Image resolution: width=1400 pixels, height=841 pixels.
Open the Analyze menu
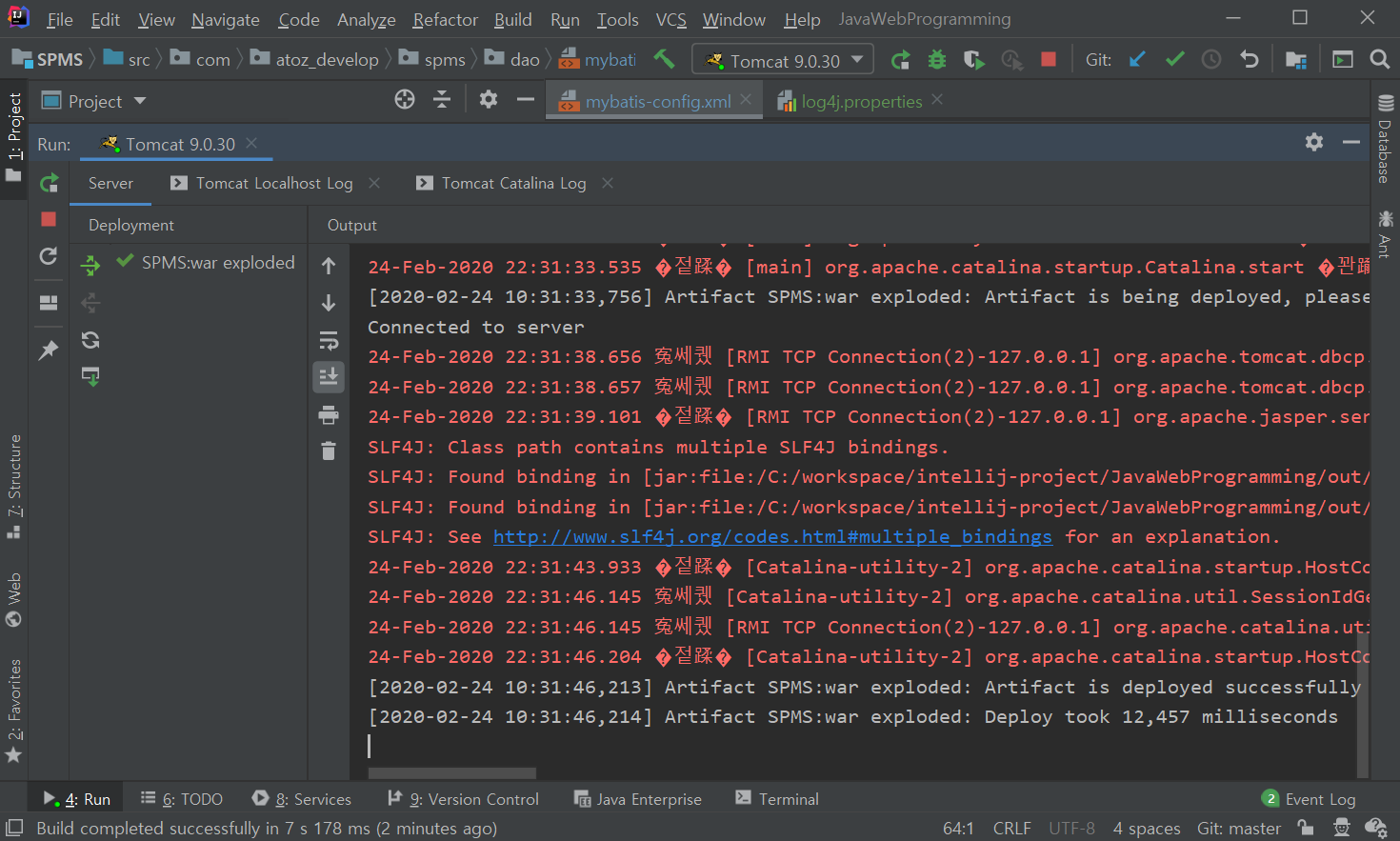[x=366, y=19]
